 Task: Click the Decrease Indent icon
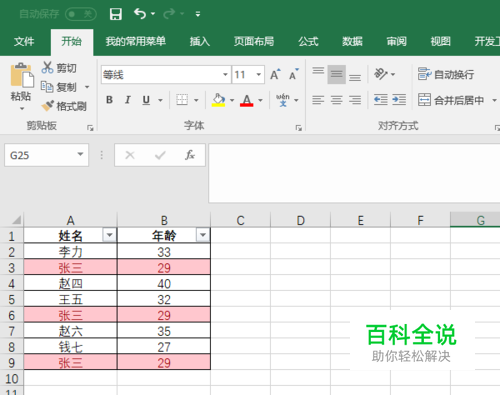point(381,100)
